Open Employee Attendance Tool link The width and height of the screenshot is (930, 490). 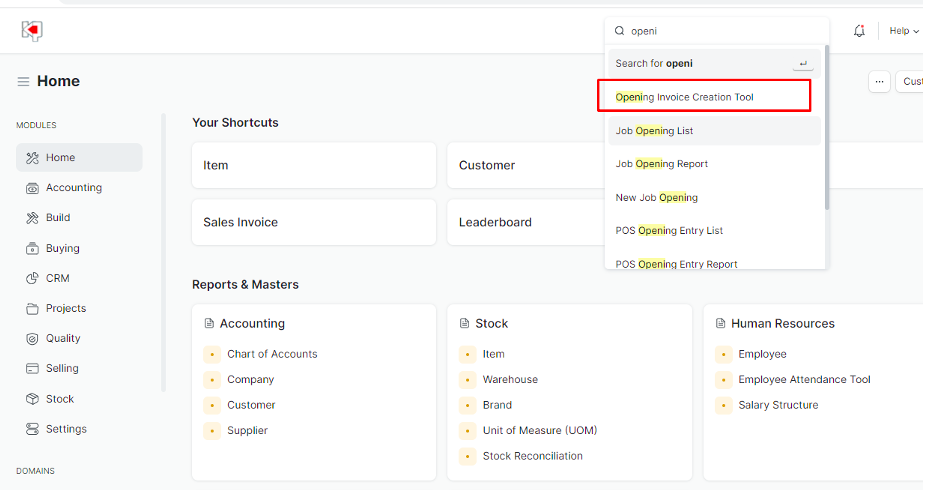point(804,380)
